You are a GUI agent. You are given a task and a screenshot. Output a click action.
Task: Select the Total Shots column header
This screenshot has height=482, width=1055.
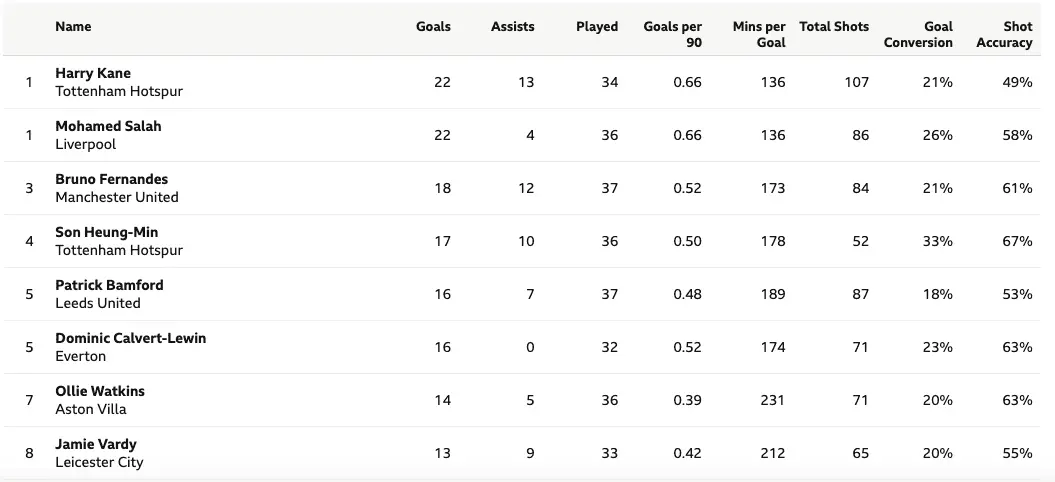pos(834,27)
